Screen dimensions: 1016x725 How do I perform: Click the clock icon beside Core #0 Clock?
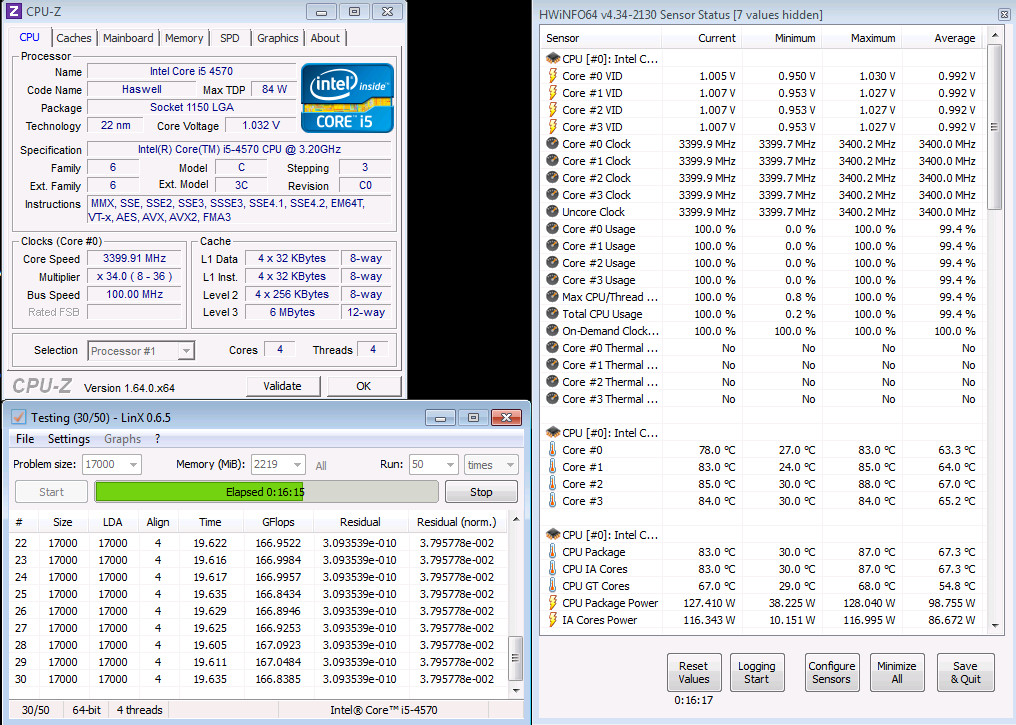pos(553,144)
